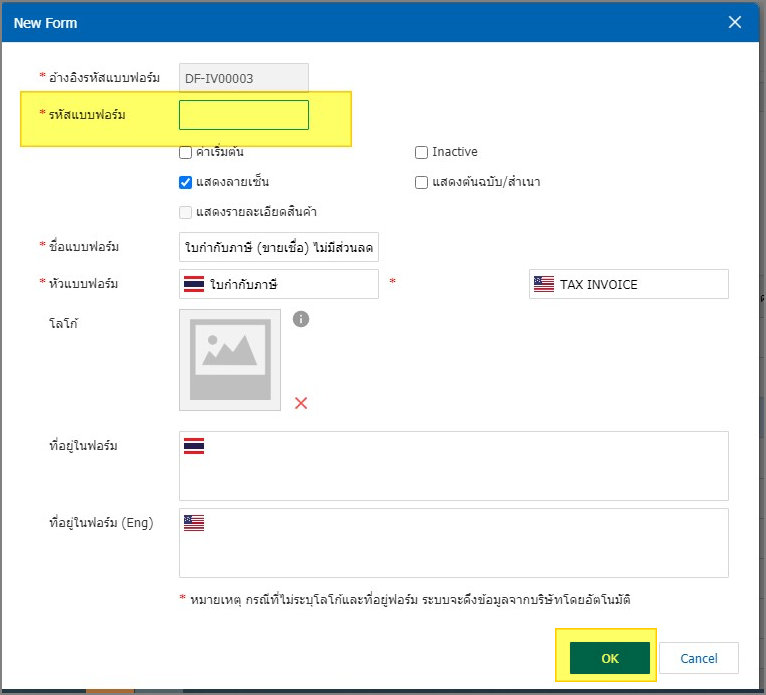Click the ชื่อแบบฟอร์ม text field
The image size is (766, 695).
pos(279,247)
